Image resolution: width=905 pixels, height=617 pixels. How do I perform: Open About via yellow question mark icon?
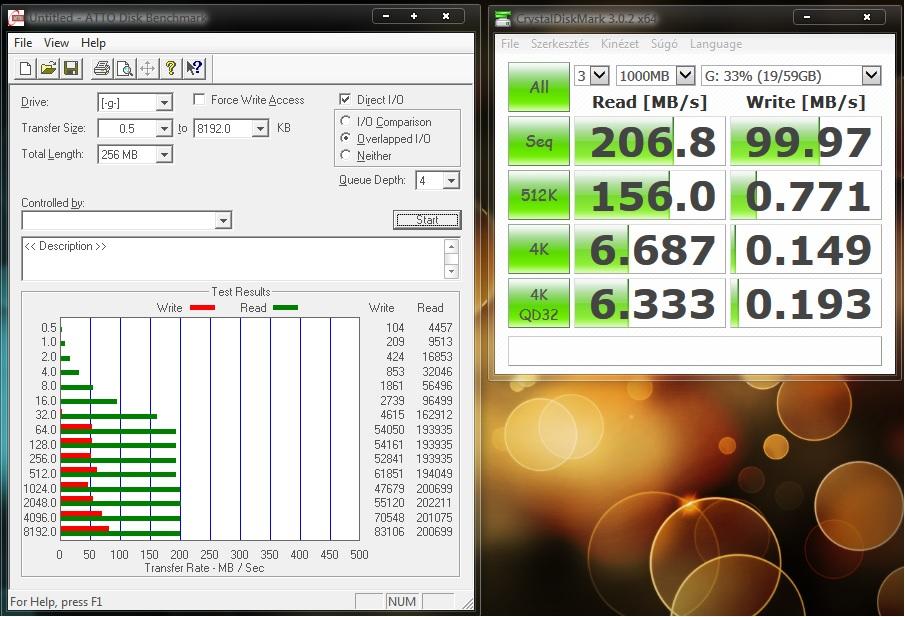[170, 69]
